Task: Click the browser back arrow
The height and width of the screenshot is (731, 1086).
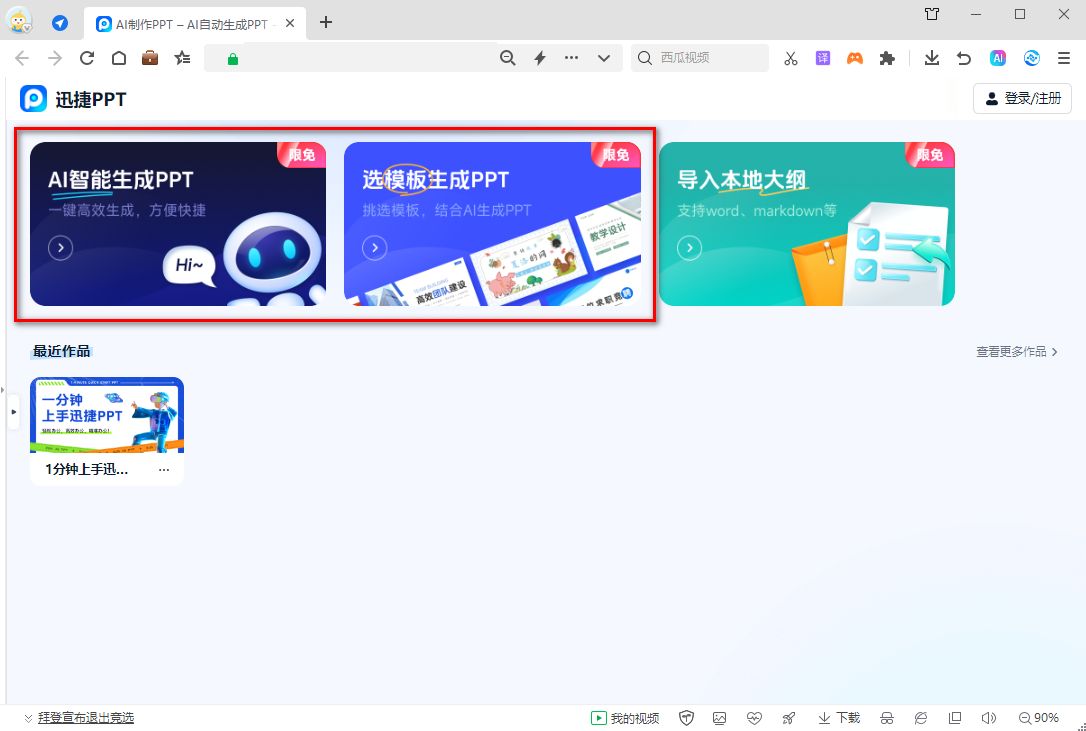Action: tap(22, 58)
